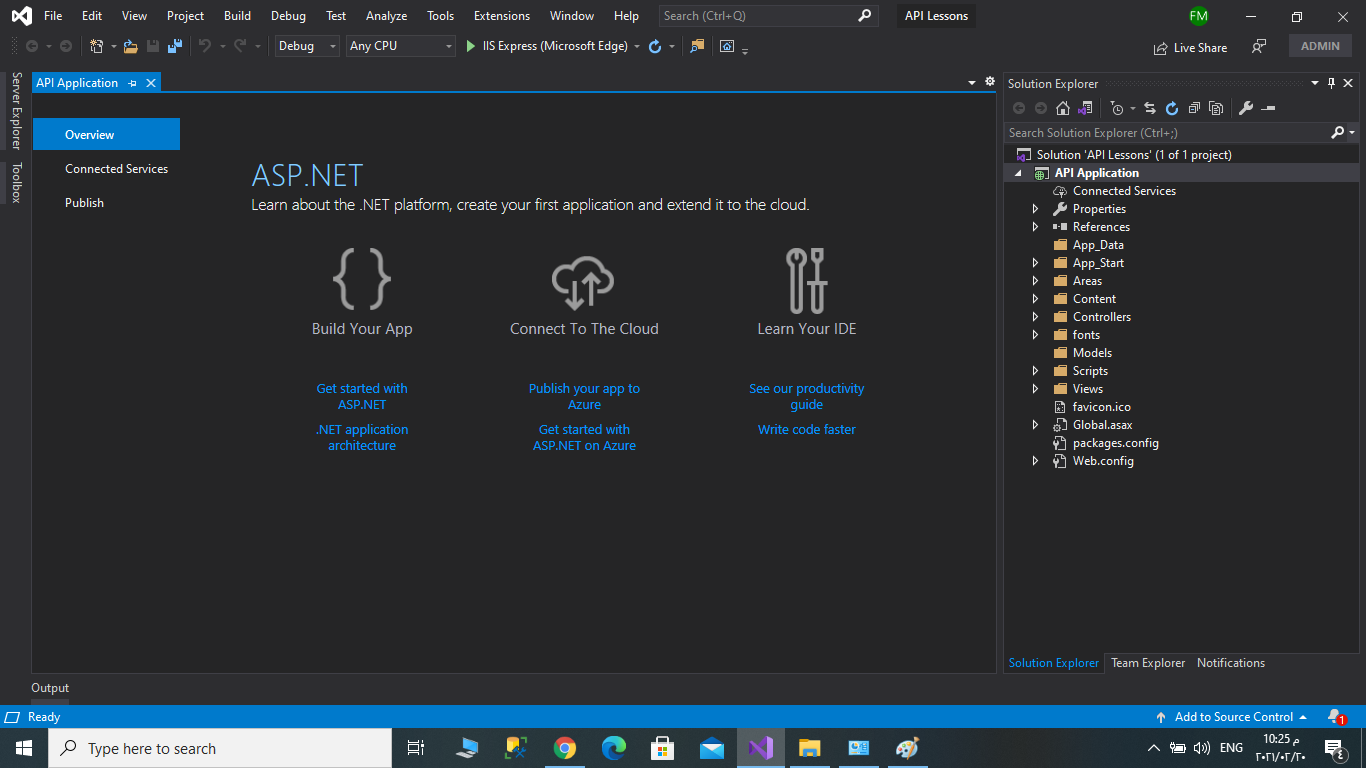This screenshot has width=1366, height=768.
Task: Open the Debug configuration dropdown
Action: (x=307, y=46)
